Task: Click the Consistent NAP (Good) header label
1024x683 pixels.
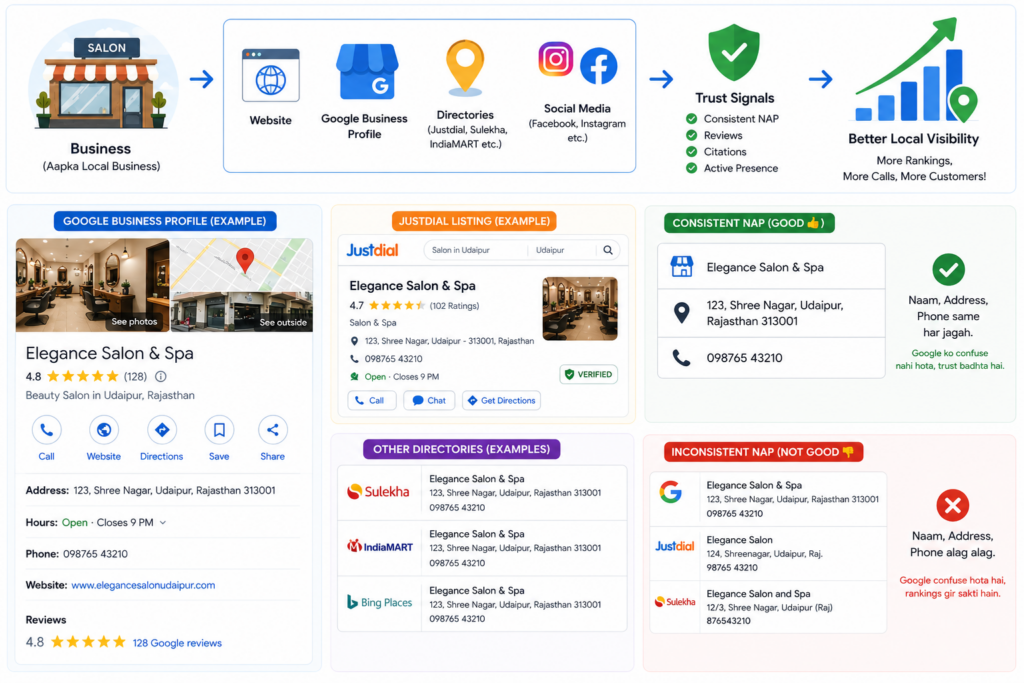Action: (x=749, y=223)
